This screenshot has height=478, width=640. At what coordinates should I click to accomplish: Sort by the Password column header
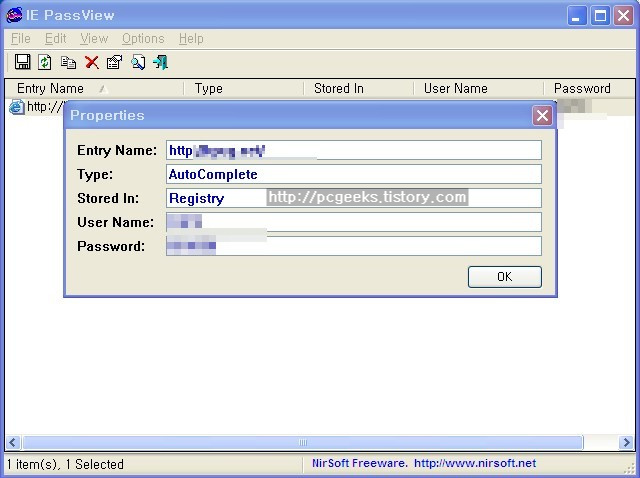click(x=589, y=89)
